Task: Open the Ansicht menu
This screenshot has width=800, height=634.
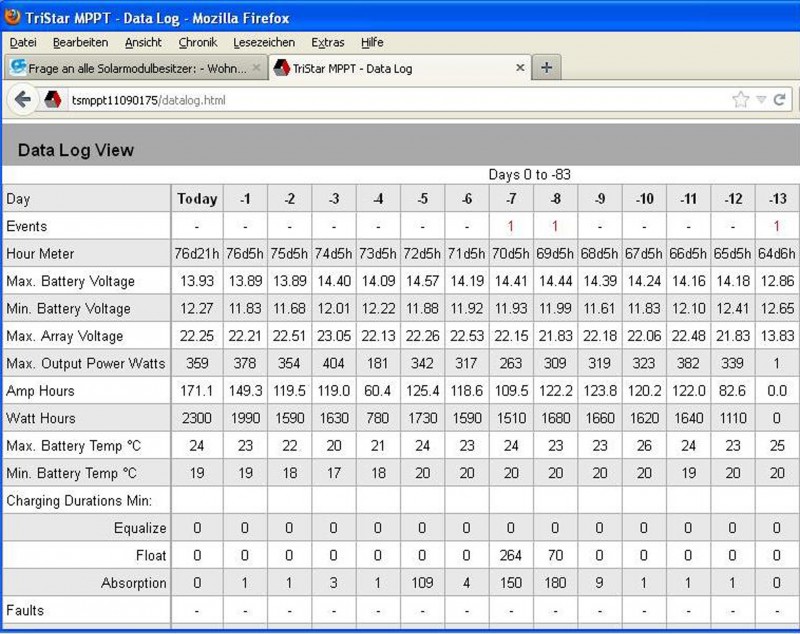Action: [x=143, y=42]
